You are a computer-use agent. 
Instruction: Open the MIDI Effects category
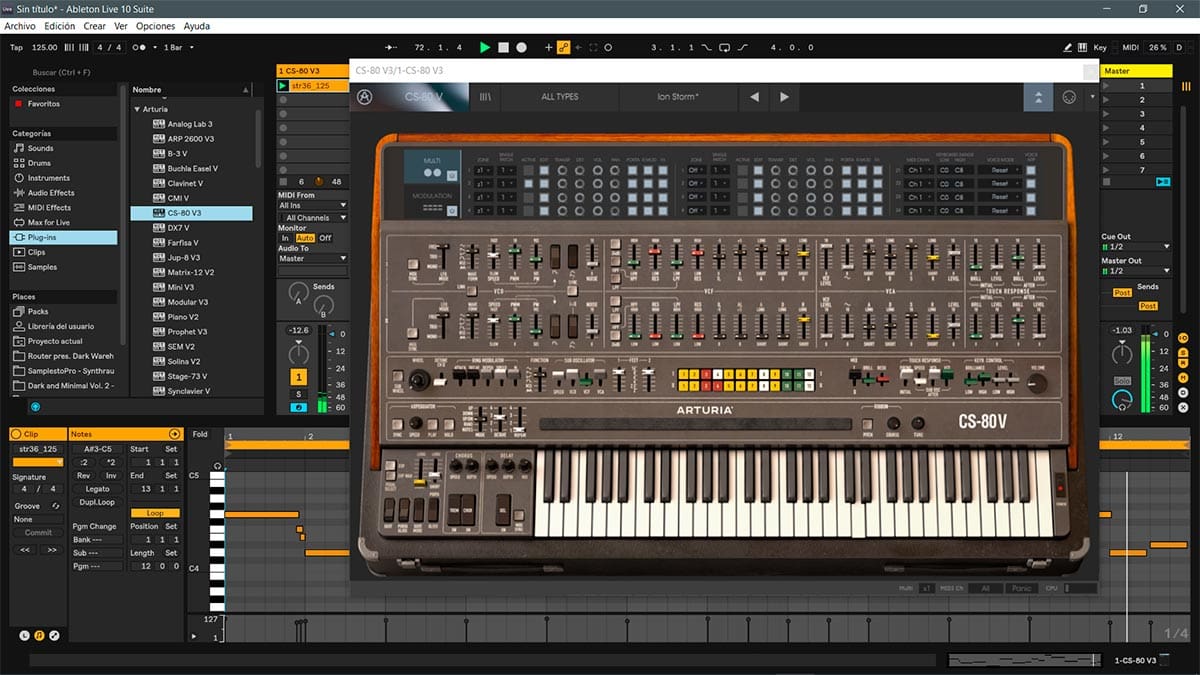(50, 208)
